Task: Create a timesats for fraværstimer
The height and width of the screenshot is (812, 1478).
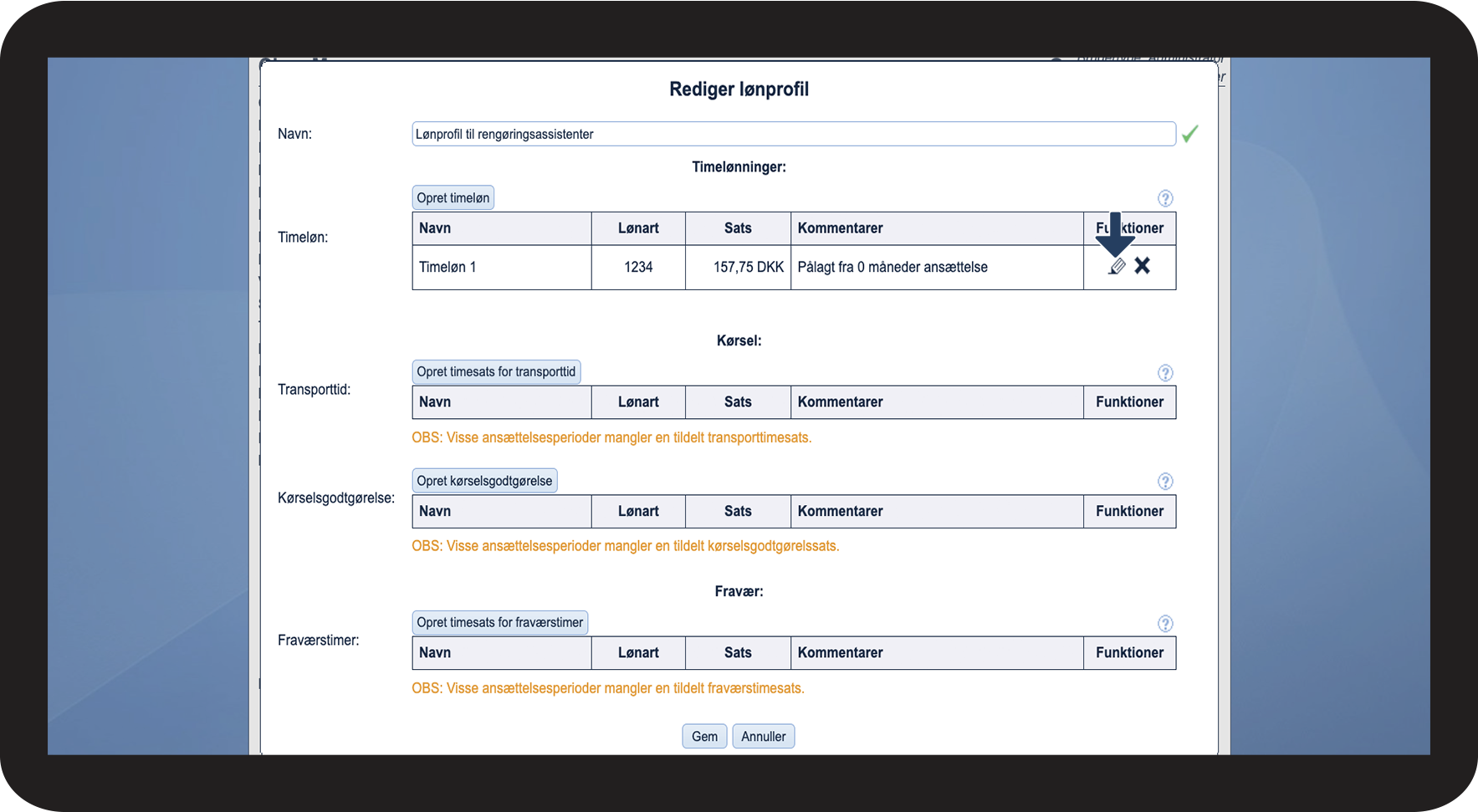Action: click(x=499, y=623)
